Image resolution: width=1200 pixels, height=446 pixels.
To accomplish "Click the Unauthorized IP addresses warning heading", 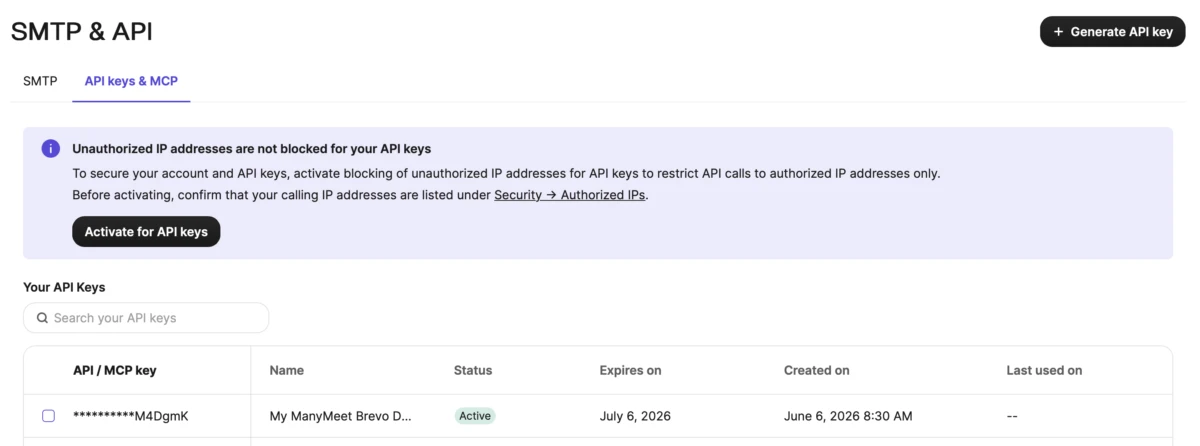I will tap(251, 149).
